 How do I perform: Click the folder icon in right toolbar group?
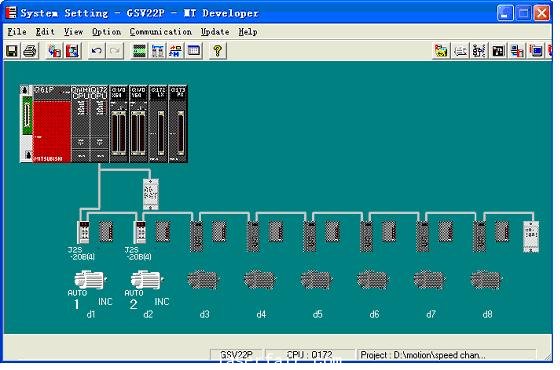[x=441, y=51]
